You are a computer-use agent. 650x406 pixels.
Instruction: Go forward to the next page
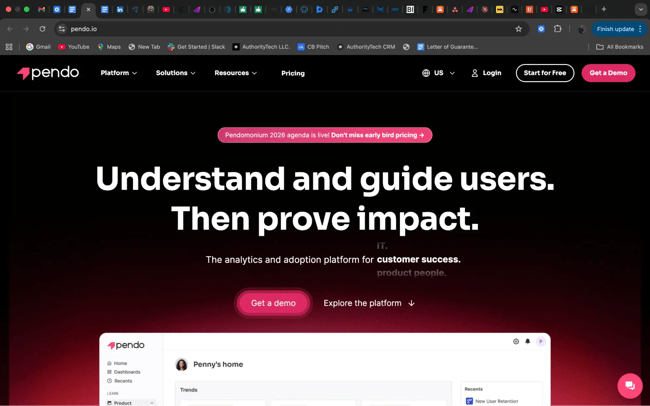[26, 29]
